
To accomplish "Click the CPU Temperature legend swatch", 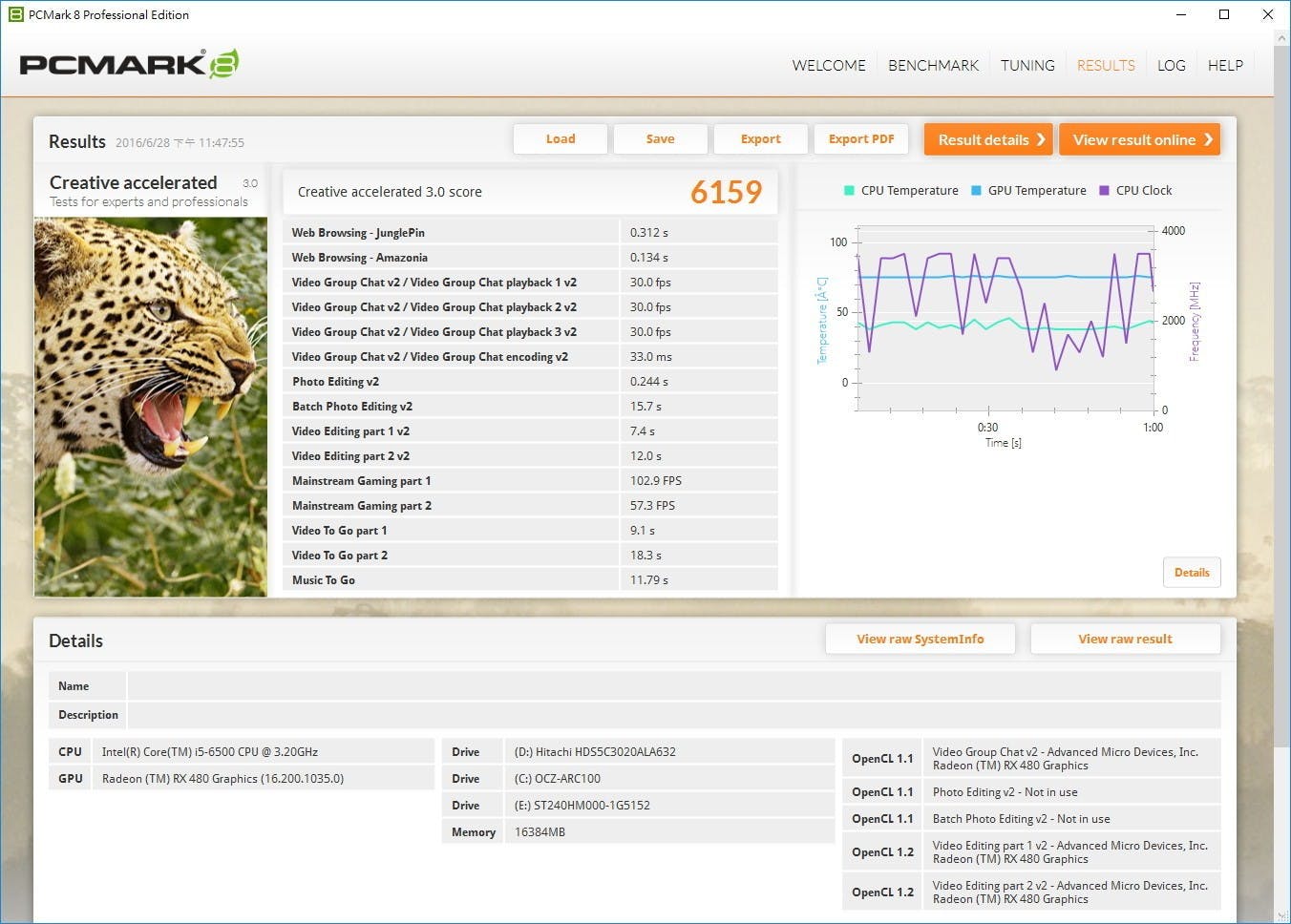I will click(x=849, y=190).
